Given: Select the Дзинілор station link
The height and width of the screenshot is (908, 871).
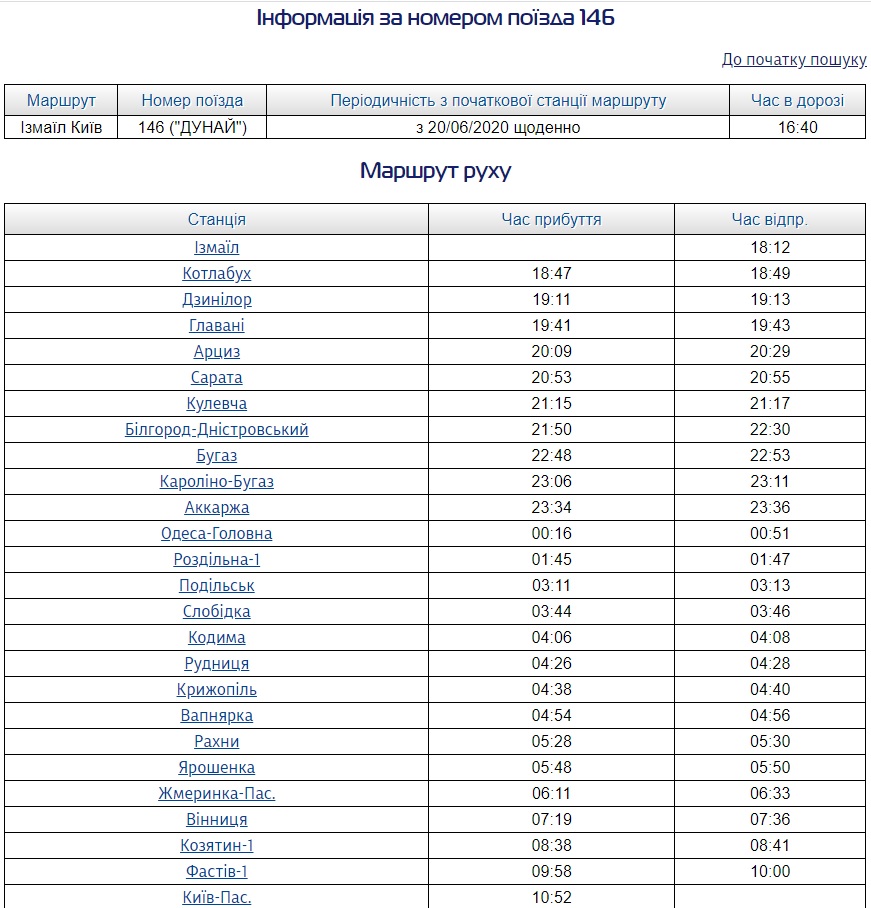Looking at the screenshot, I should coord(217,300).
